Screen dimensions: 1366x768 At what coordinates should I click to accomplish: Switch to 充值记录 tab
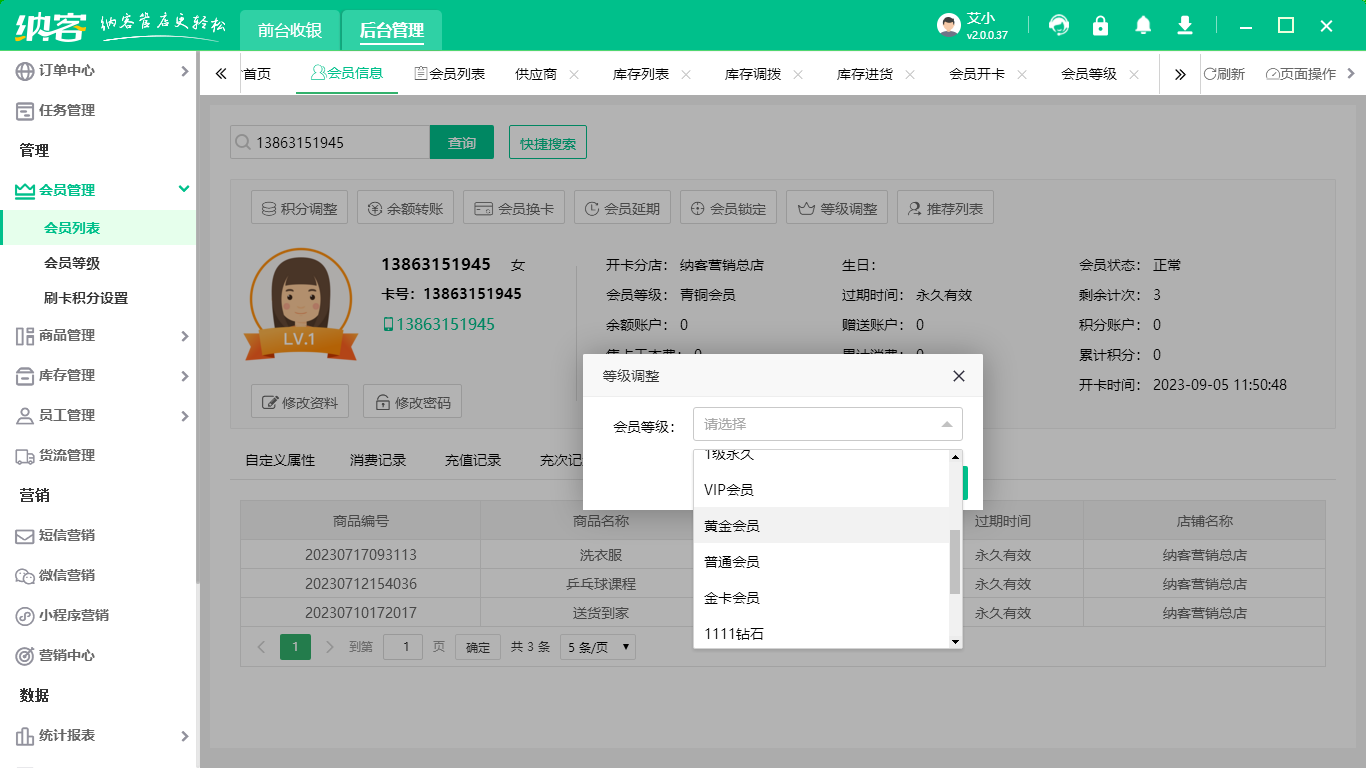pos(473,460)
